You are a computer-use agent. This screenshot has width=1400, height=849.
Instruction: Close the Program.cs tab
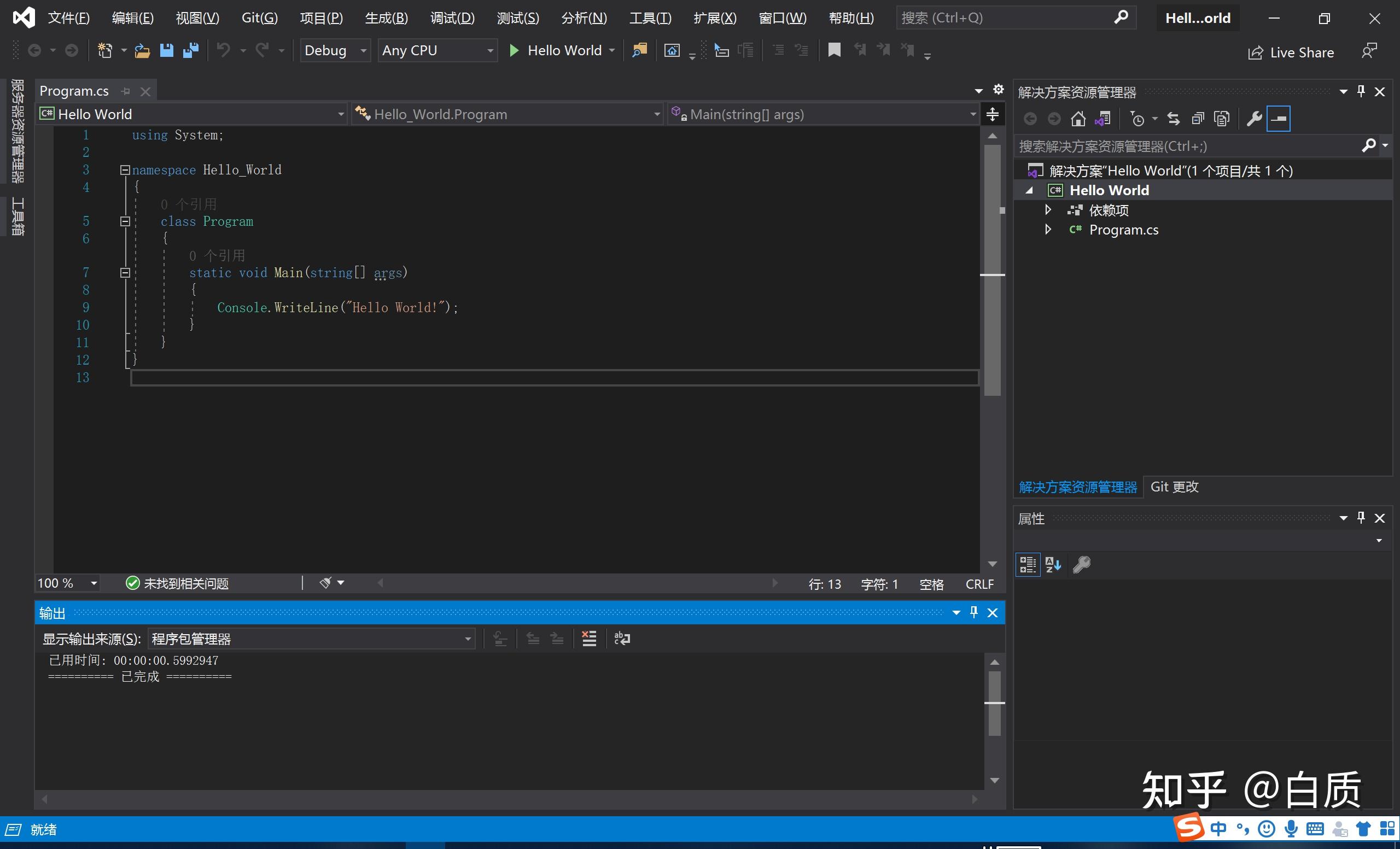point(145,91)
